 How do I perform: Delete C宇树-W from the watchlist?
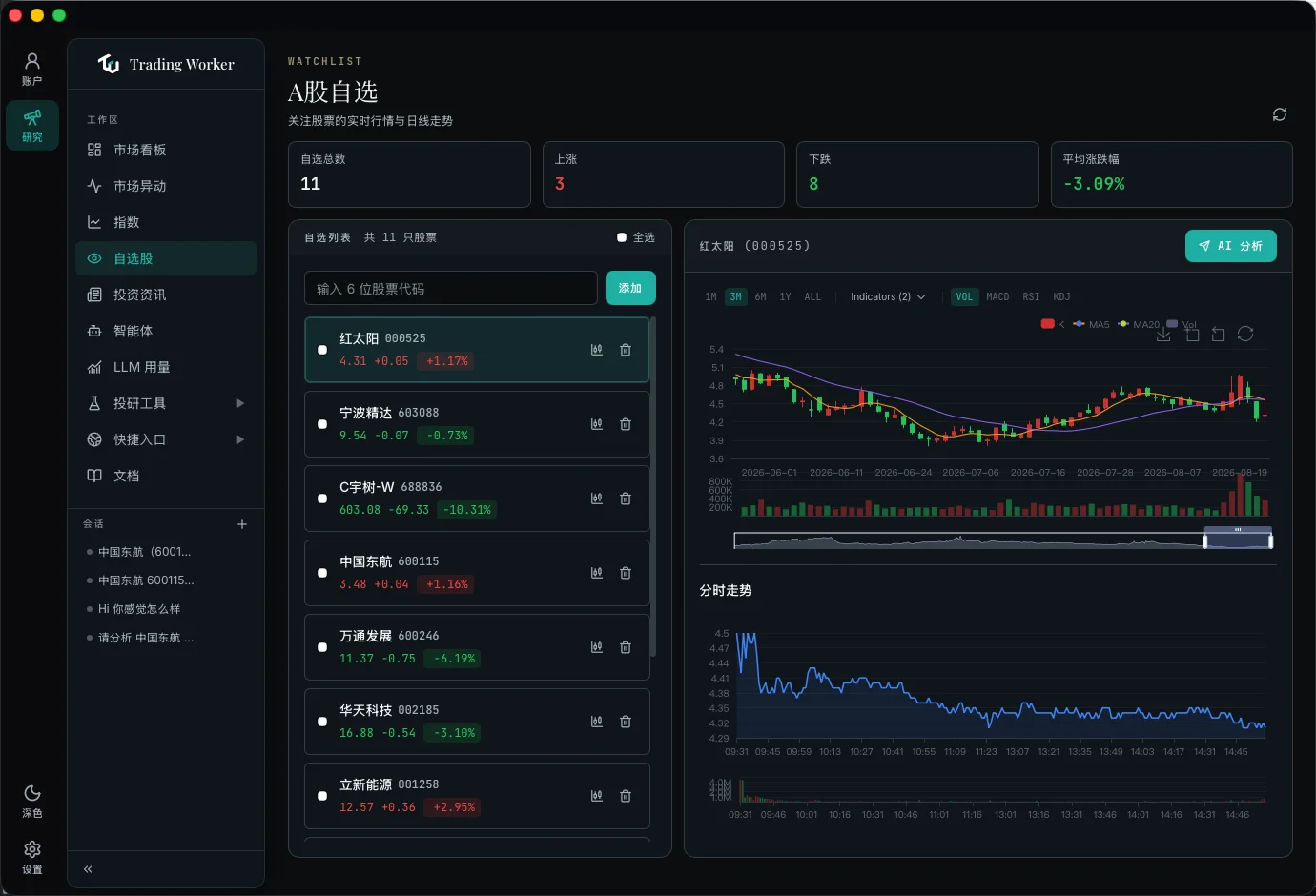(626, 499)
